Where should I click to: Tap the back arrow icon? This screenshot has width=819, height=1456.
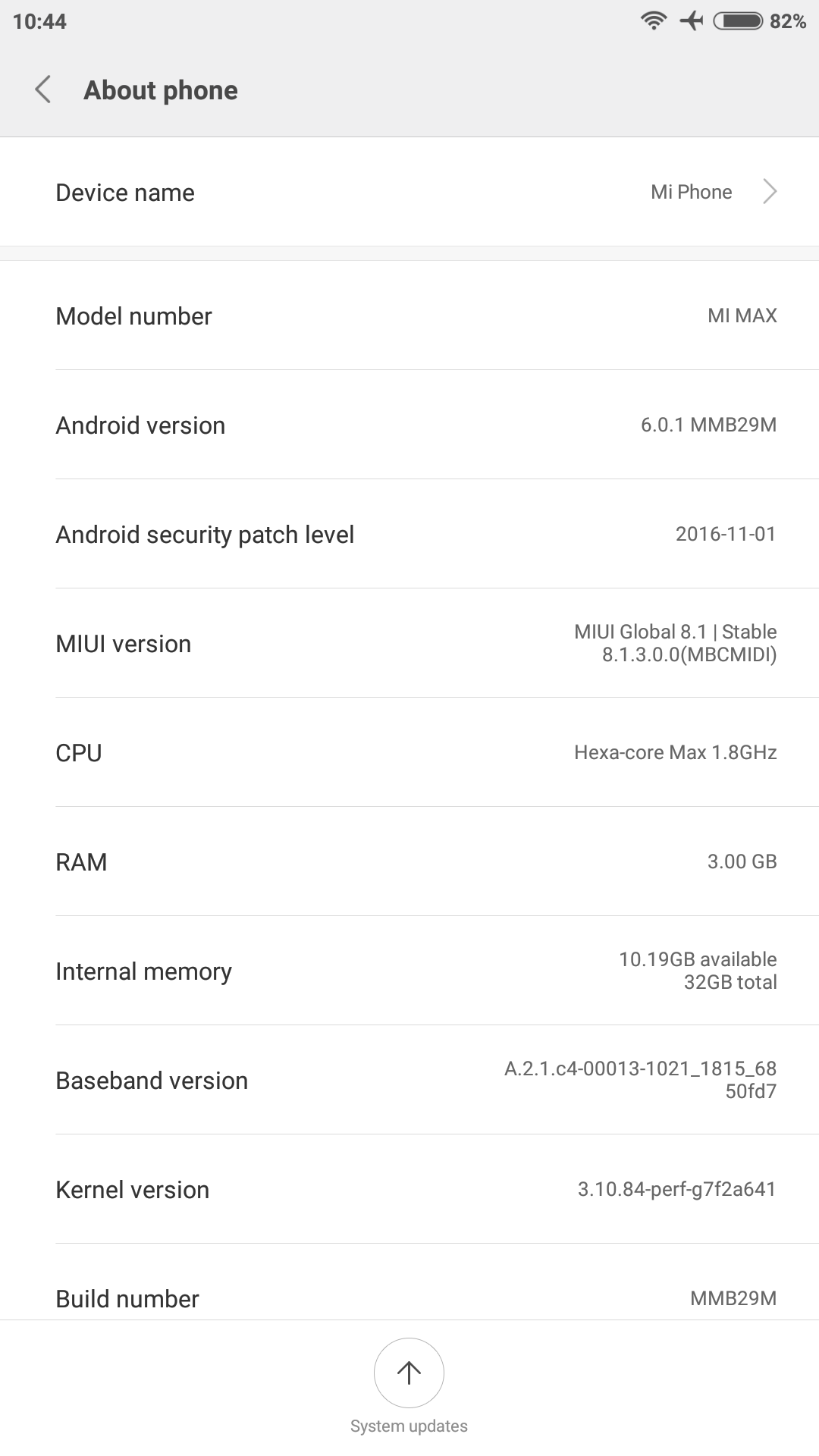pyautogui.click(x=43, y=89)
